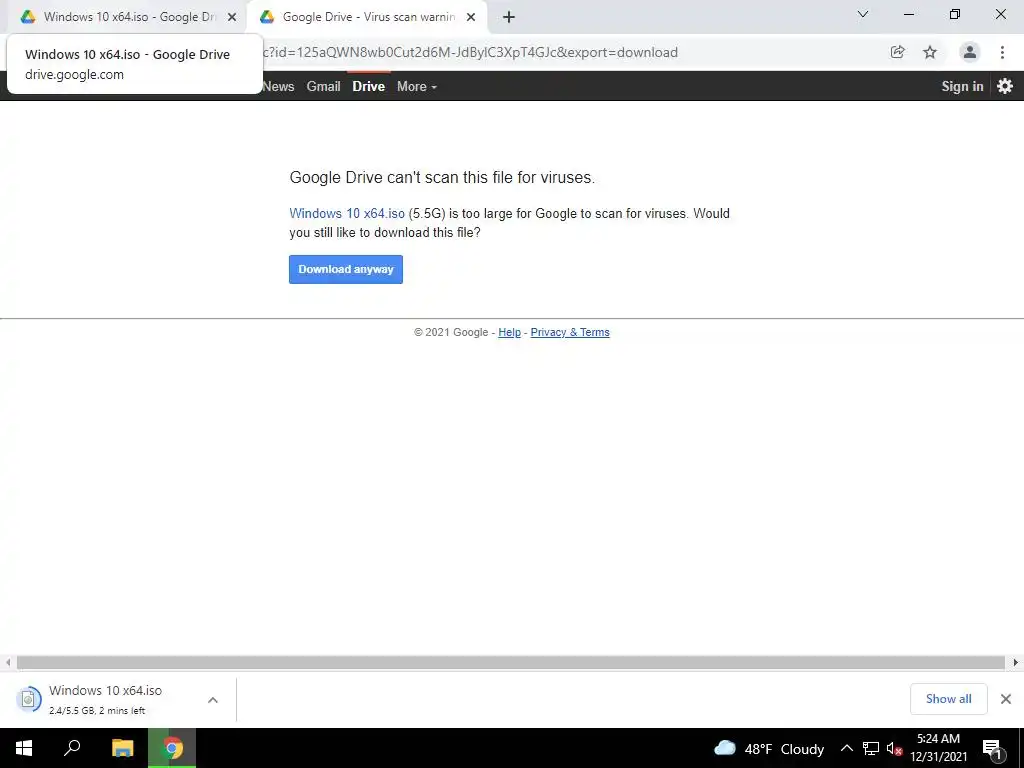This screenshot has height=768, width=1024.
Task: Open a new browser tab
Action: [x=509, y=17]
